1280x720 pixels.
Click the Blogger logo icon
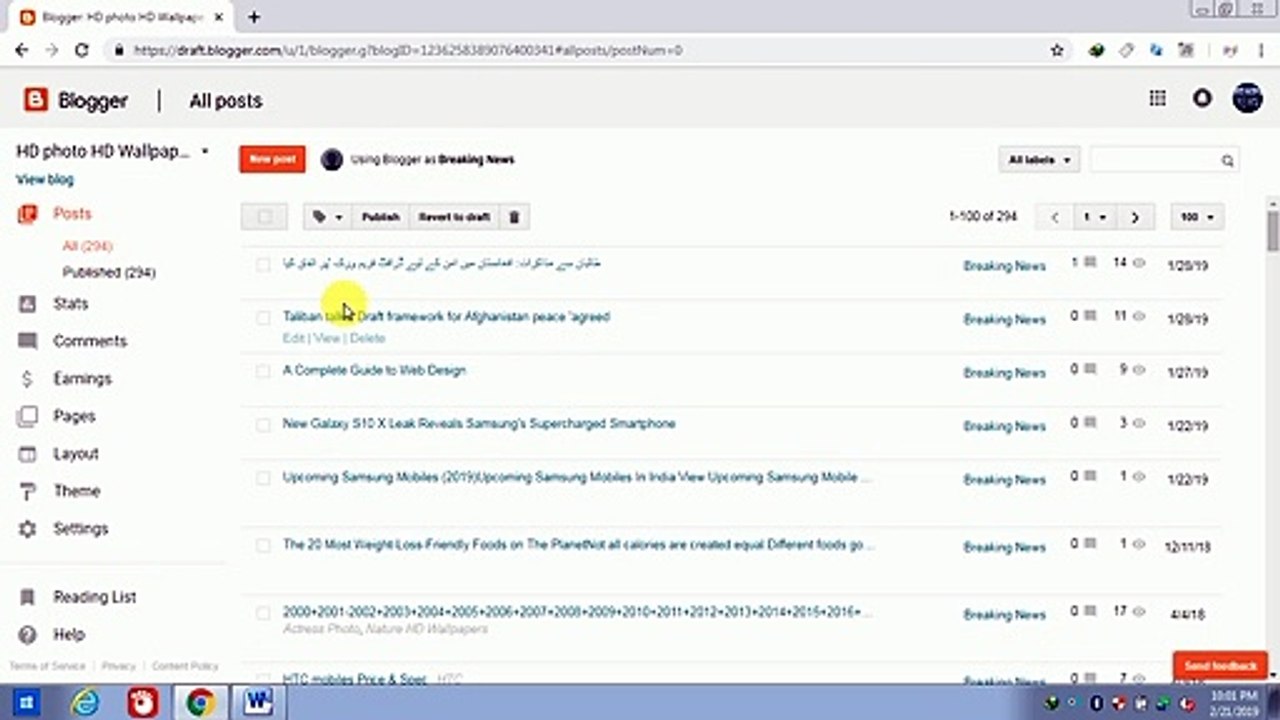coord(36,100)
